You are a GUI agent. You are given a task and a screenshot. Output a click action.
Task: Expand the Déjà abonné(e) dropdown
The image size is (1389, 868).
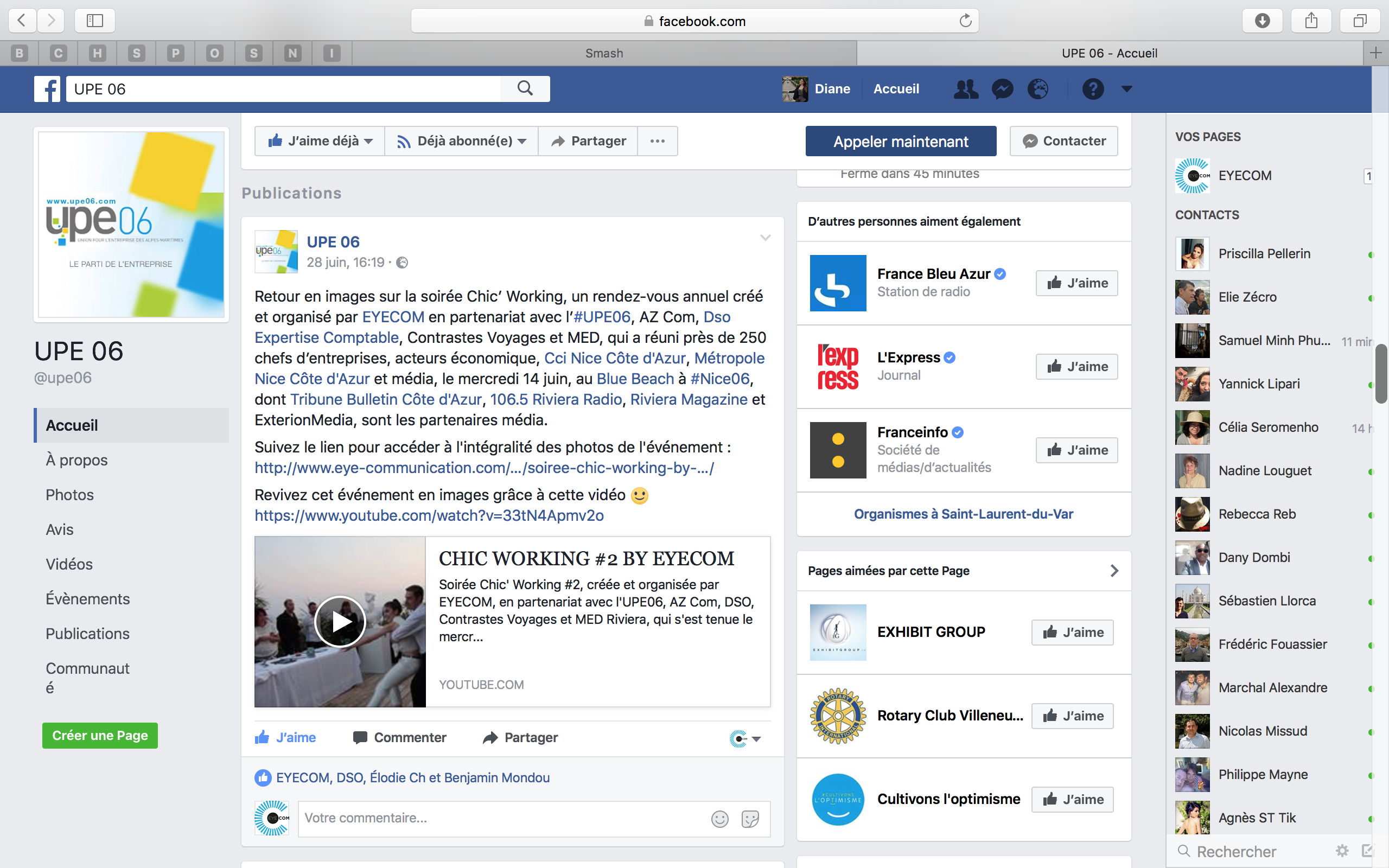[x=462, y=141]
